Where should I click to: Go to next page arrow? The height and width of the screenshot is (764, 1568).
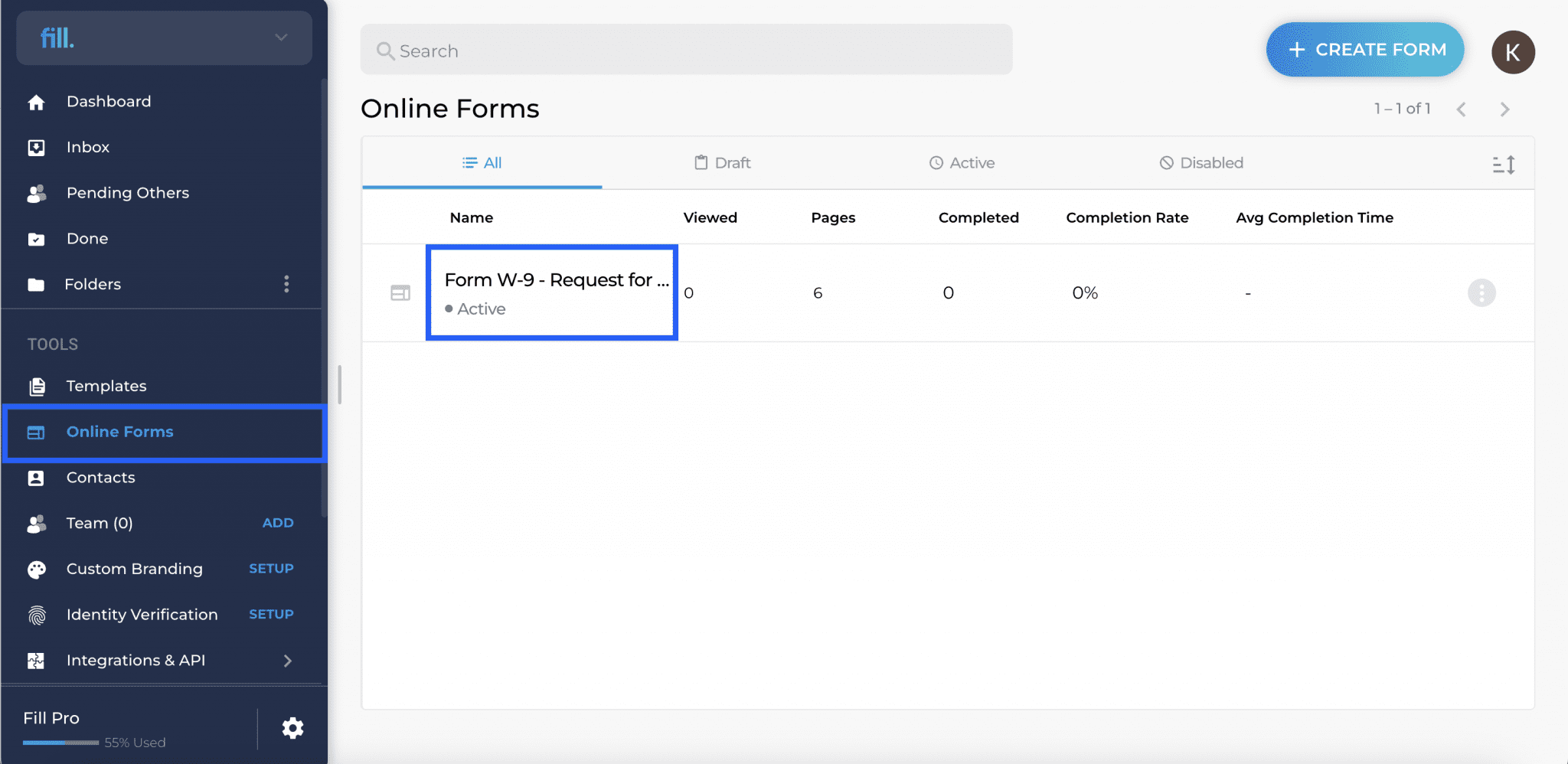tap(1504, 109)
